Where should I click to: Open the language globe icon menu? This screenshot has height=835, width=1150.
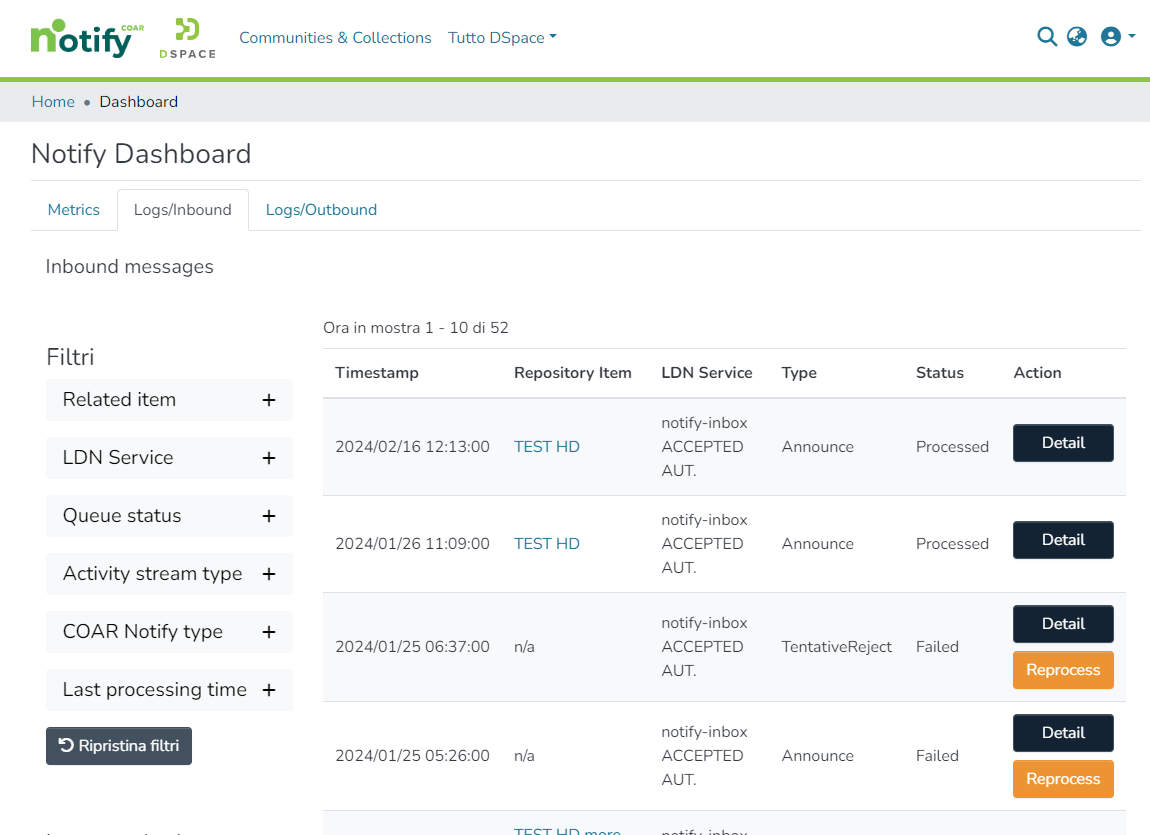point(1077,37)
